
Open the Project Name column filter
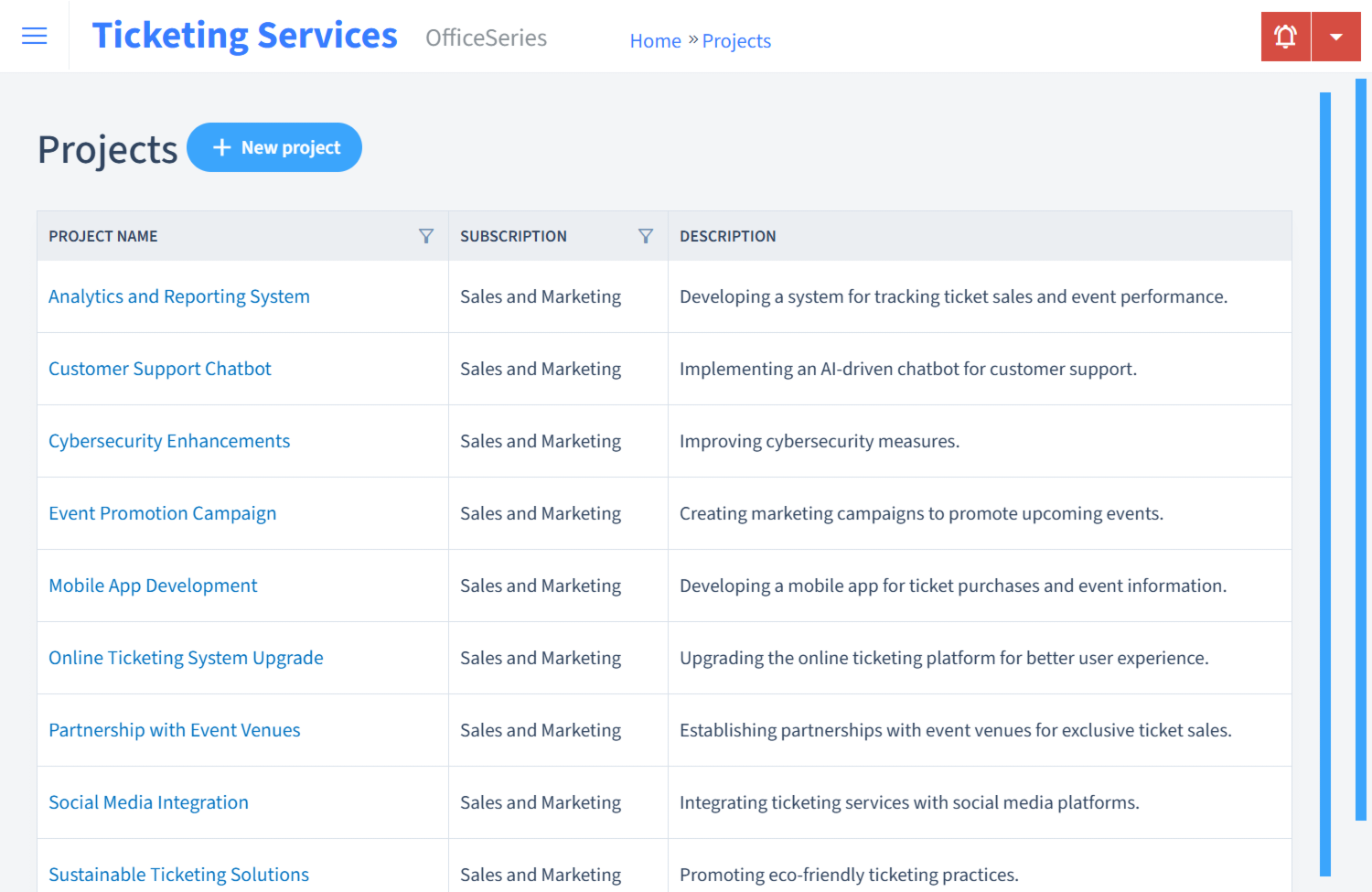(x=426, y=235)
